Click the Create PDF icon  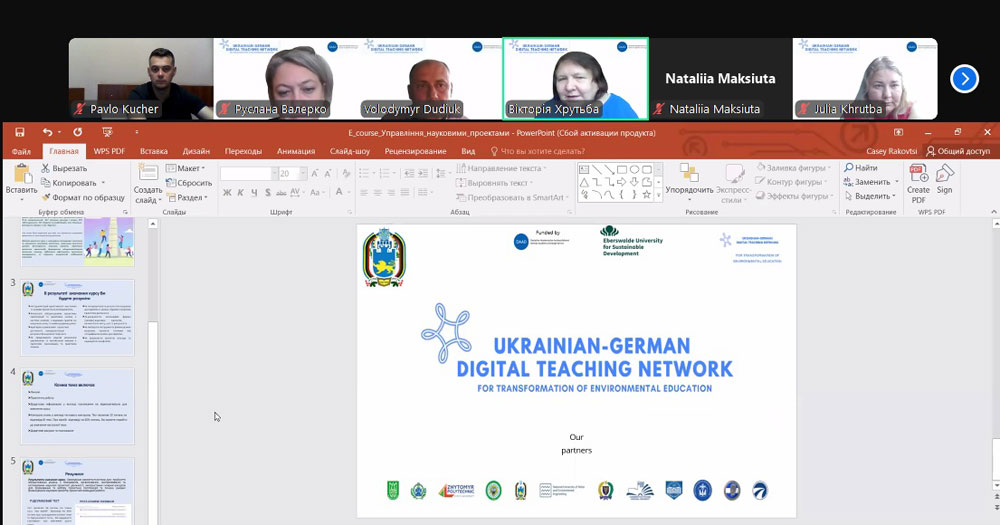pyautogui.click(x=918, y=174)
